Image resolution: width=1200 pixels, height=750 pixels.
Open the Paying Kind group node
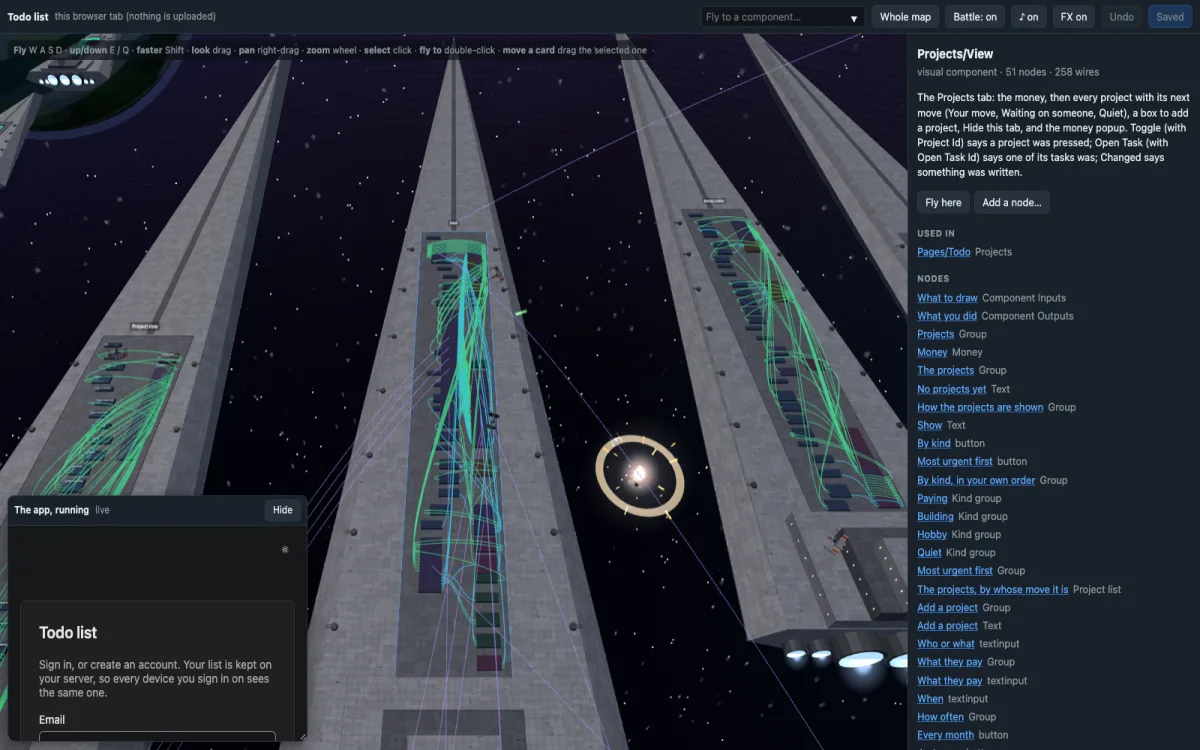pyautogui.click(x=932, y=498)
